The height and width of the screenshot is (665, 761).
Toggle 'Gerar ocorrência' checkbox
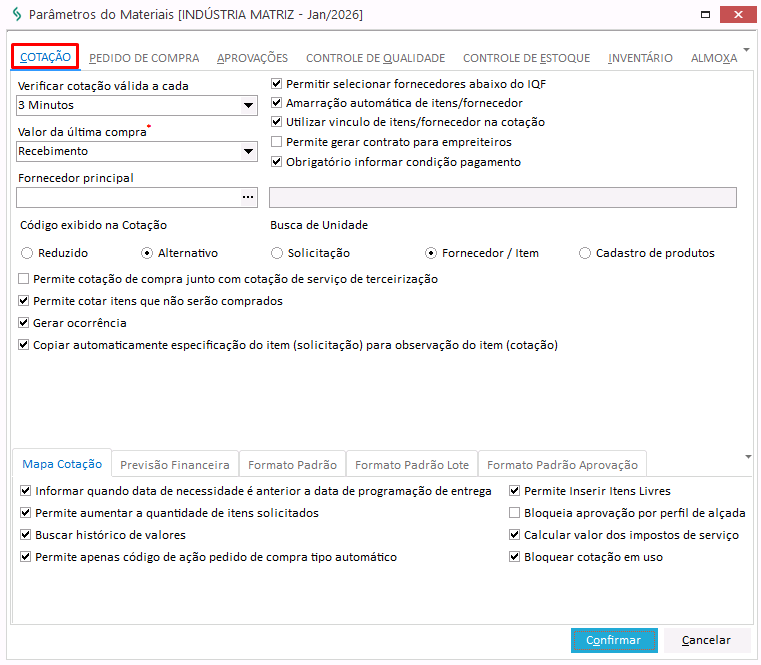(x=23, y=322)
